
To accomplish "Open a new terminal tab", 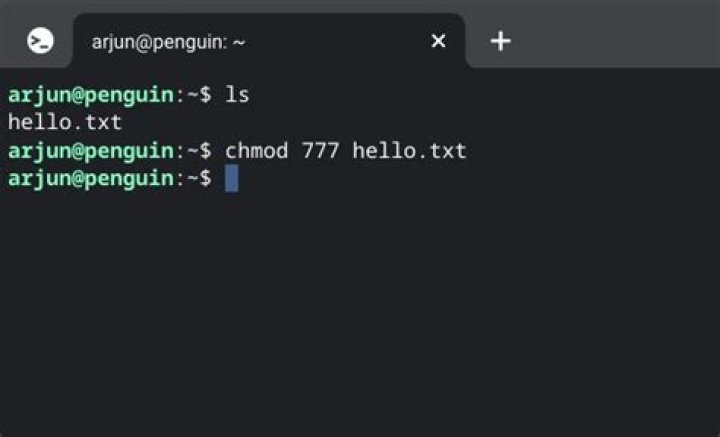I will (x=500, y=41).
